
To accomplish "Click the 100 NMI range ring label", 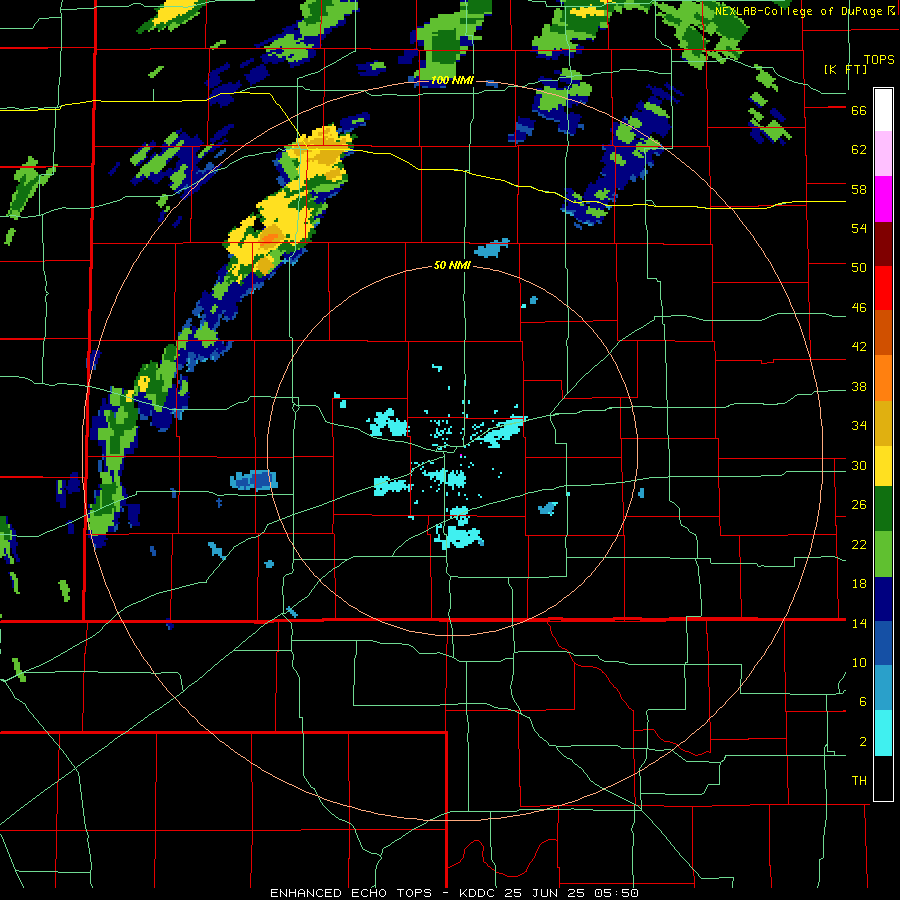I will pos(452,81).
